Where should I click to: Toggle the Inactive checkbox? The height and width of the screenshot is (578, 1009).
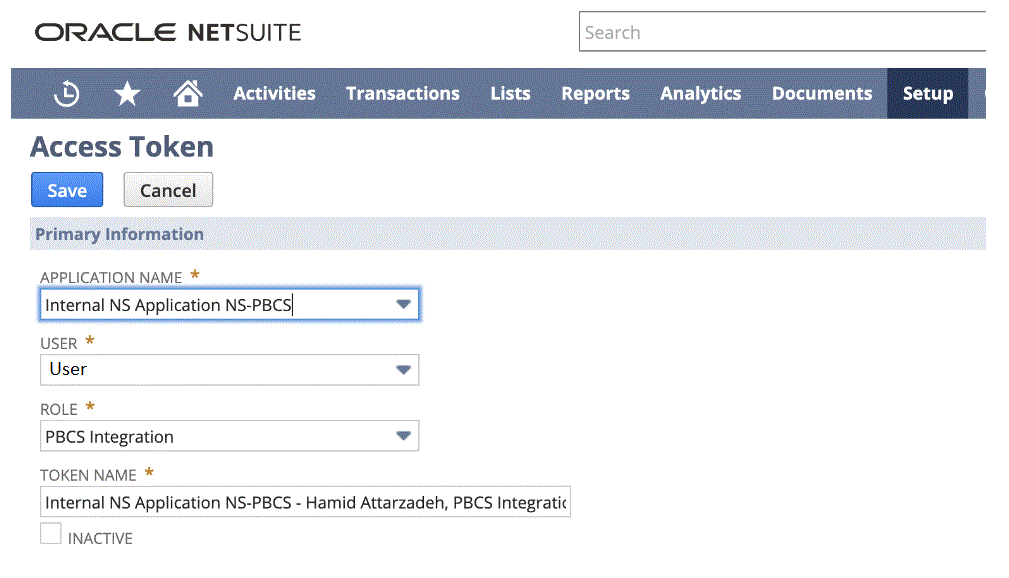point(51,534)
